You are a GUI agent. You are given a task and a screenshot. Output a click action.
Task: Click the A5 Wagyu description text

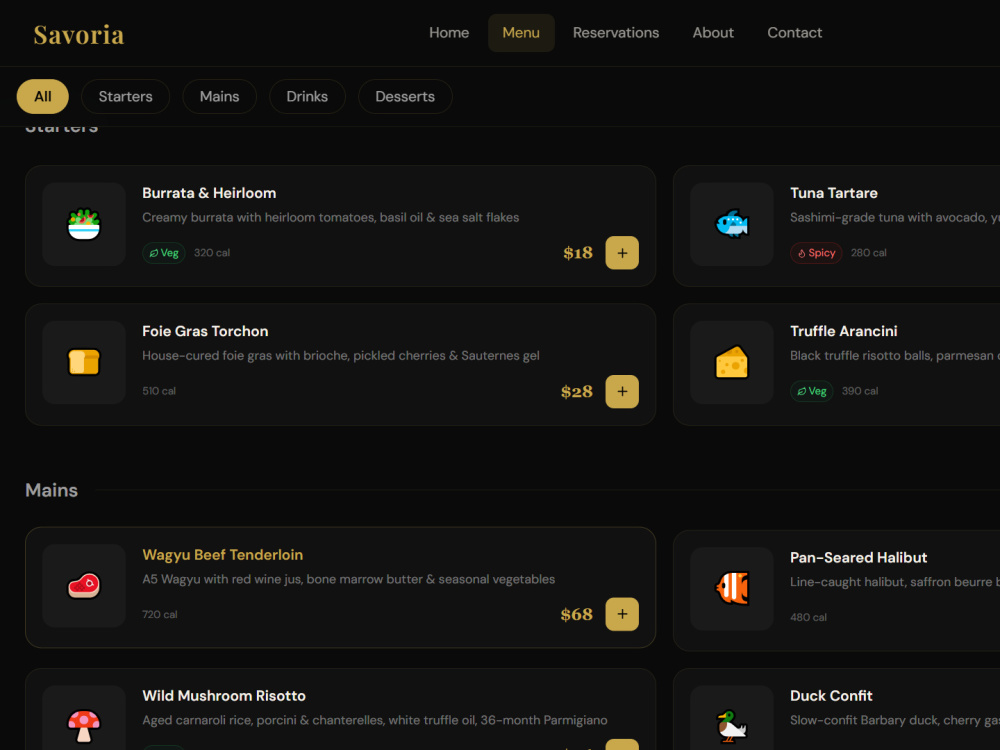click(348, 579)
